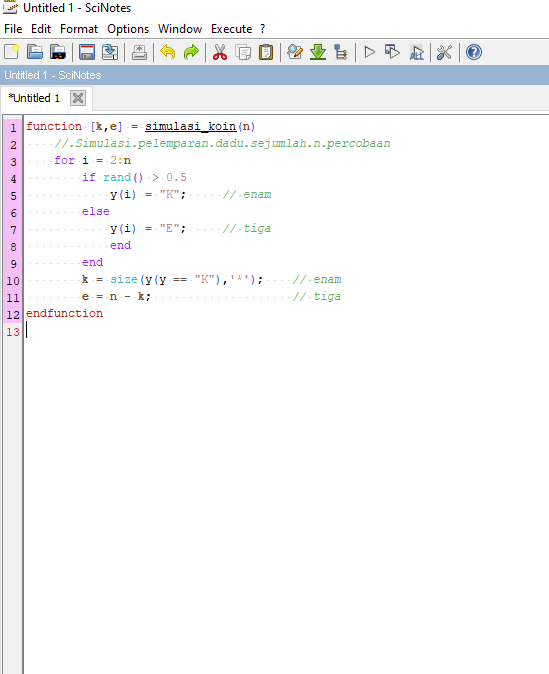Click line number 12 in gutter
Image resolution: width=549 pixels, height=674 pixels.
[x=13, y=315]
